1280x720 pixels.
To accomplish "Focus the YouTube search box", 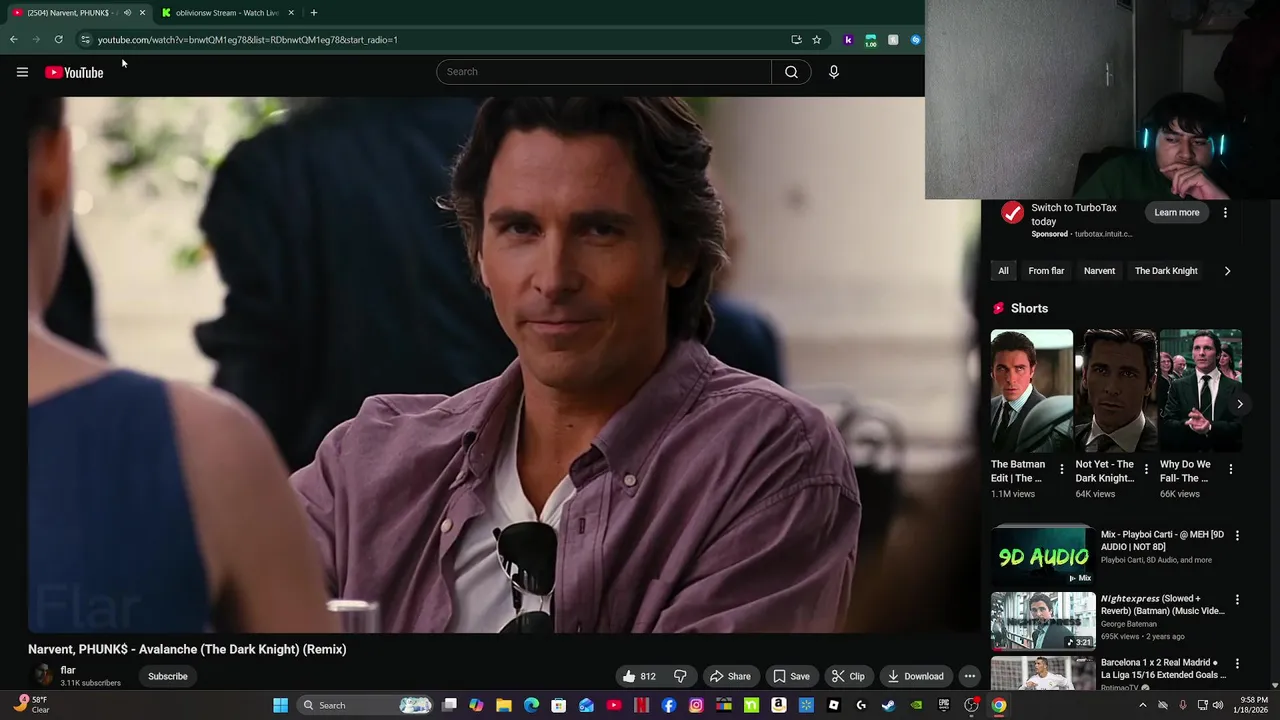I will [604, 72].
